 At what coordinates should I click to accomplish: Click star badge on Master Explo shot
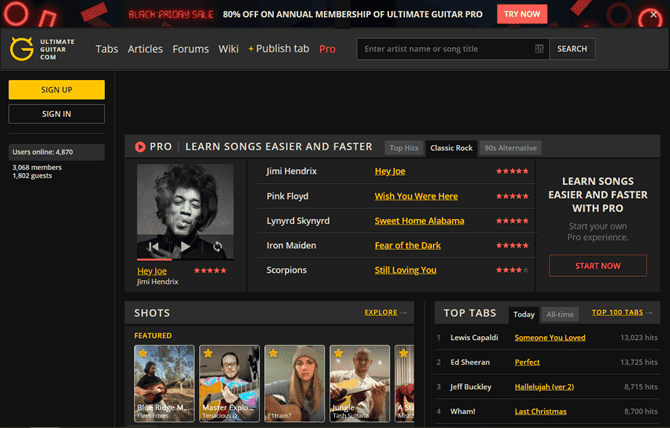[208, 353]
